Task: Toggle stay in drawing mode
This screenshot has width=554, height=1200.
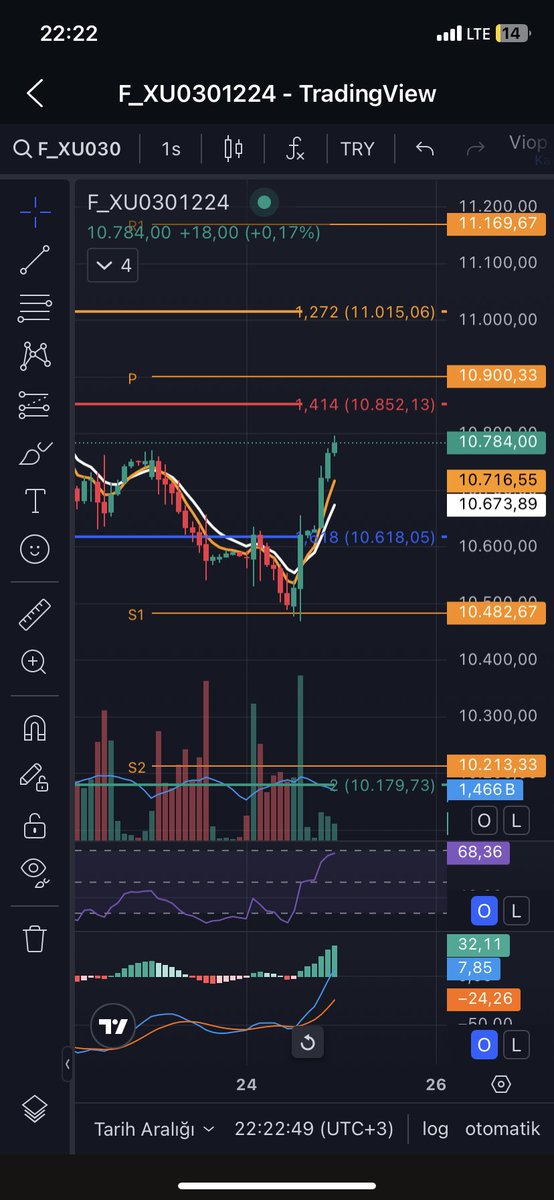Action: (x=35, y=777)
